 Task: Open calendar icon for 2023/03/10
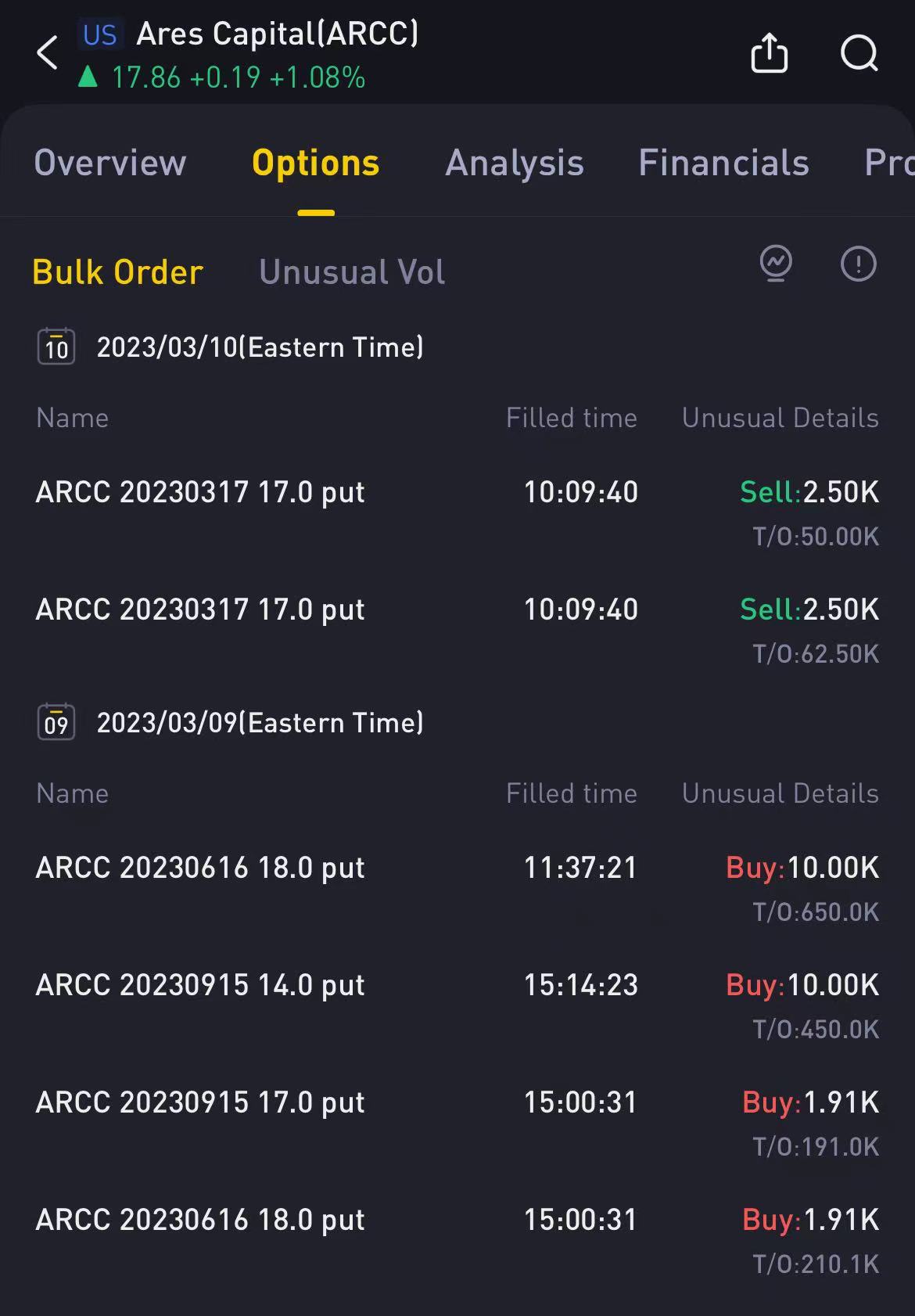click(56, 347)
